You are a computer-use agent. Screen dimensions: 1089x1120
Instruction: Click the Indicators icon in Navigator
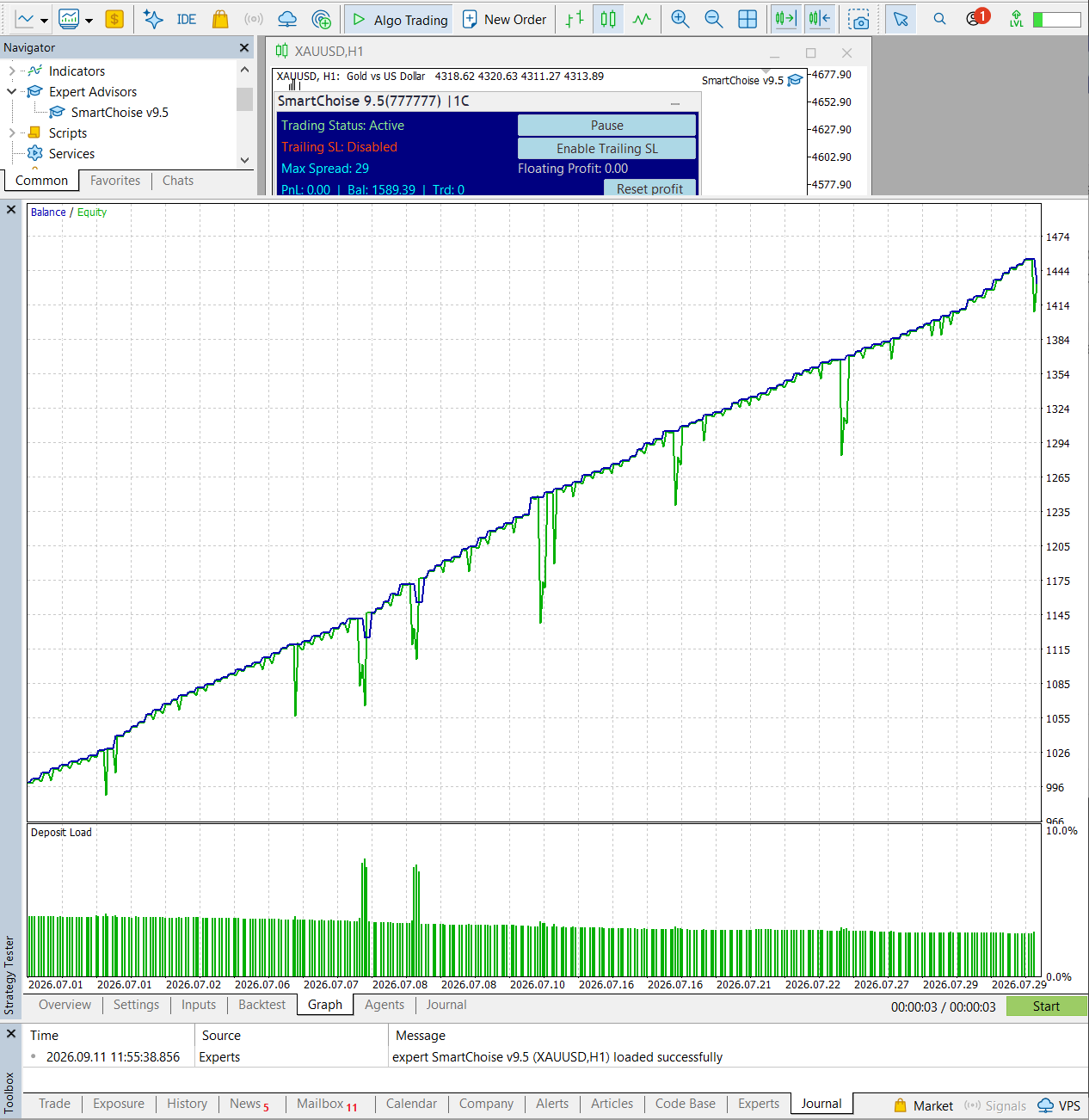coord(35,71)
